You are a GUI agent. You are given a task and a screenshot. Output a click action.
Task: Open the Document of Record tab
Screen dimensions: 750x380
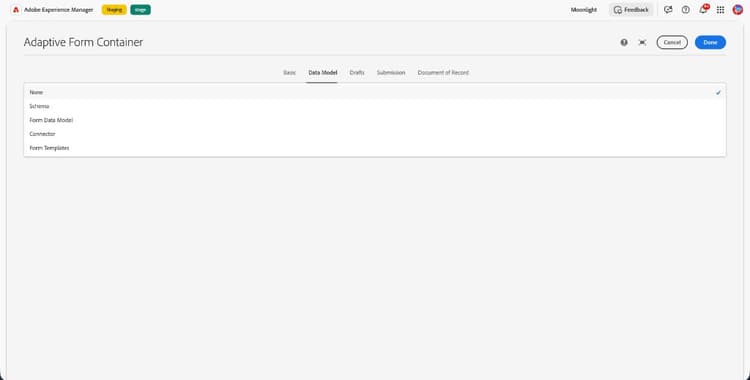[x=443, y=73]
